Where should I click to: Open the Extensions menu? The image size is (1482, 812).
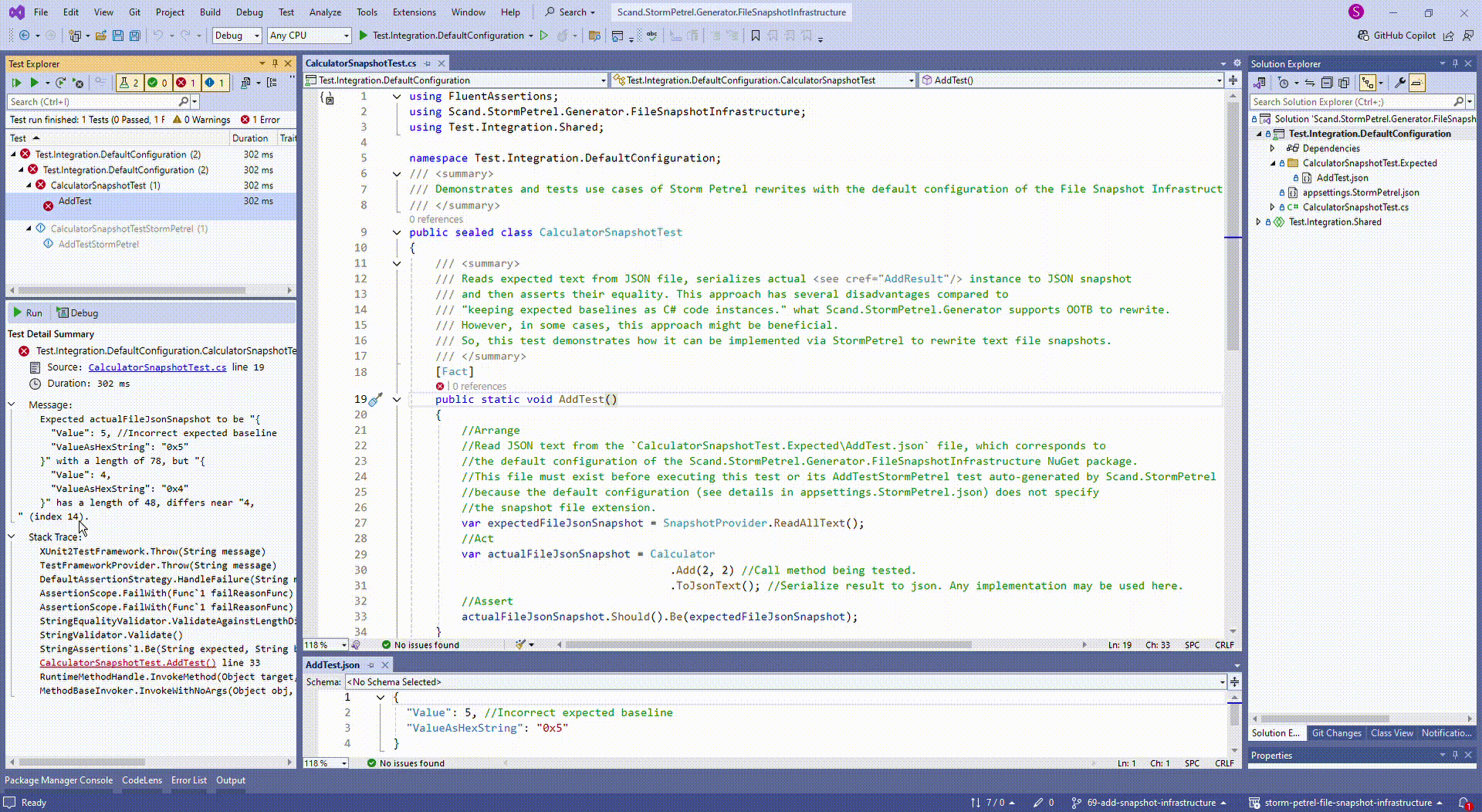click(x=414, y=12)
